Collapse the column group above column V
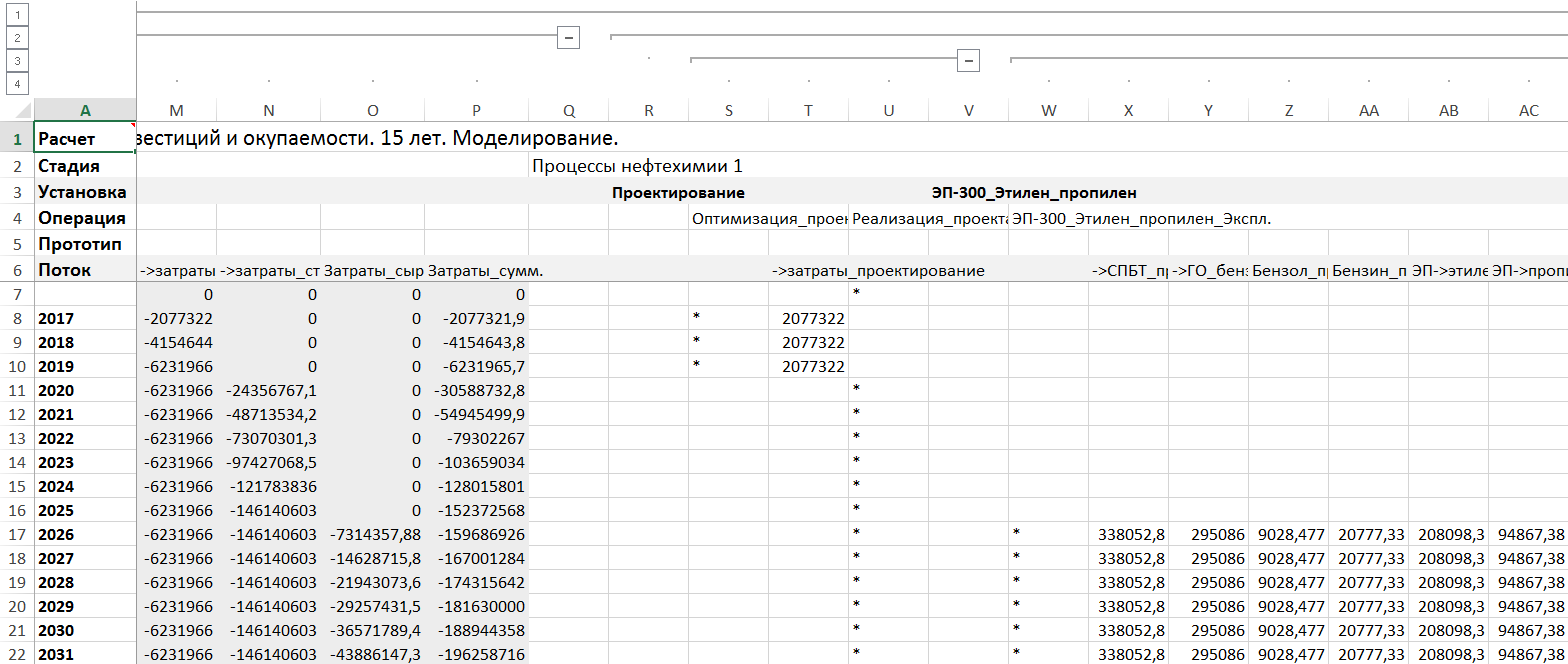Screen dimensions: 1568x664 [x=968, y=61]
